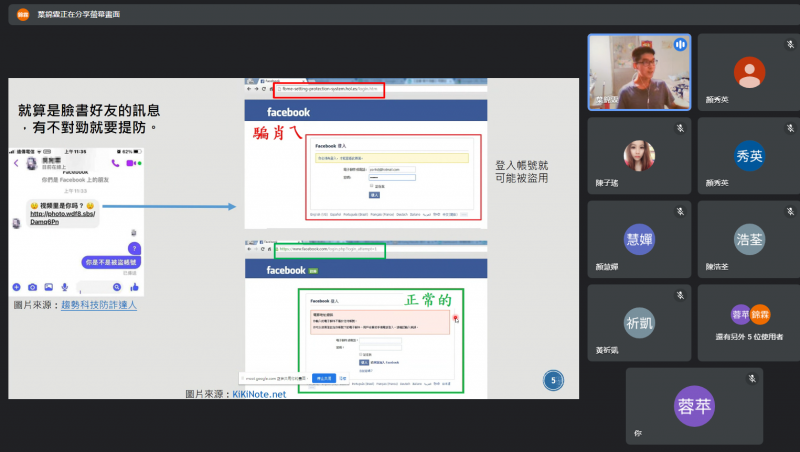Click the Messenger back arrow in the slide
The image size is (800, 452).
pos(16,163)
